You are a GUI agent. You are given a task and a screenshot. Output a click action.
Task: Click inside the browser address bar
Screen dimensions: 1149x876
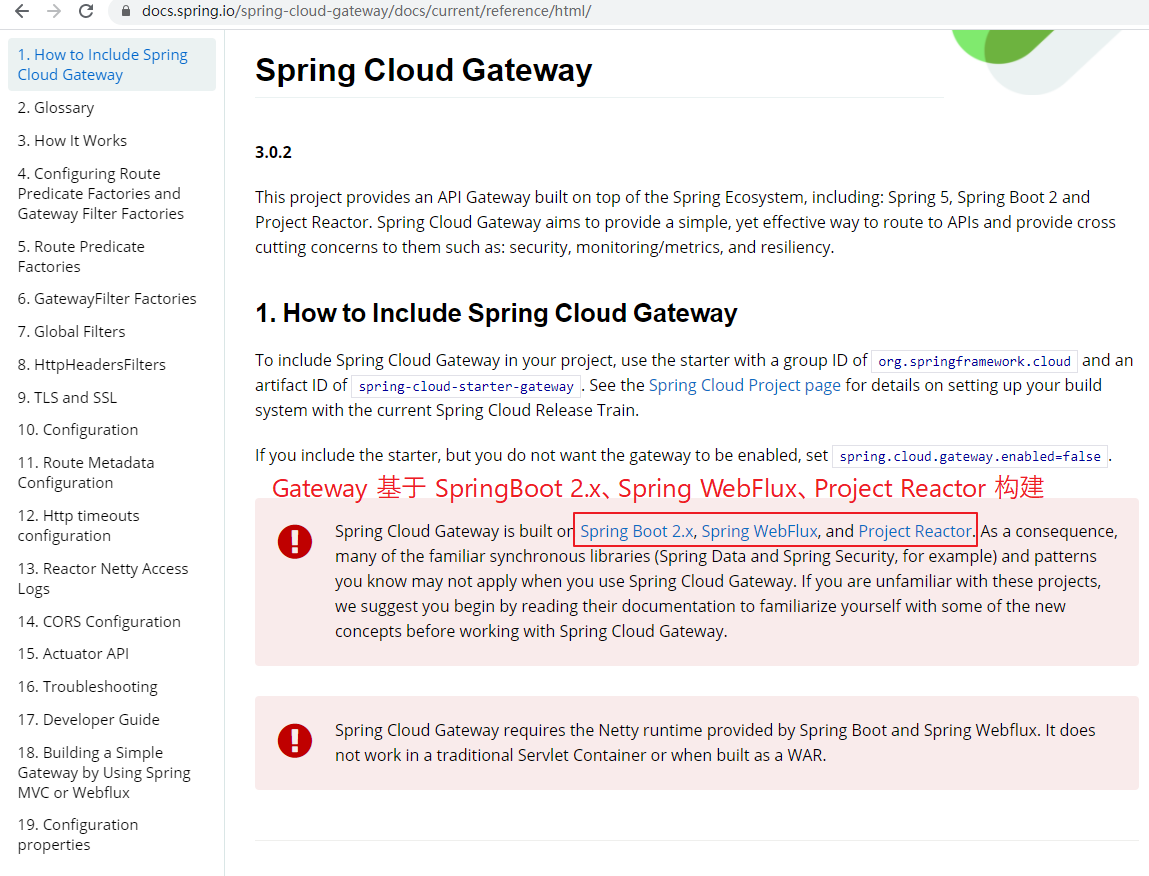click(400, 11)
